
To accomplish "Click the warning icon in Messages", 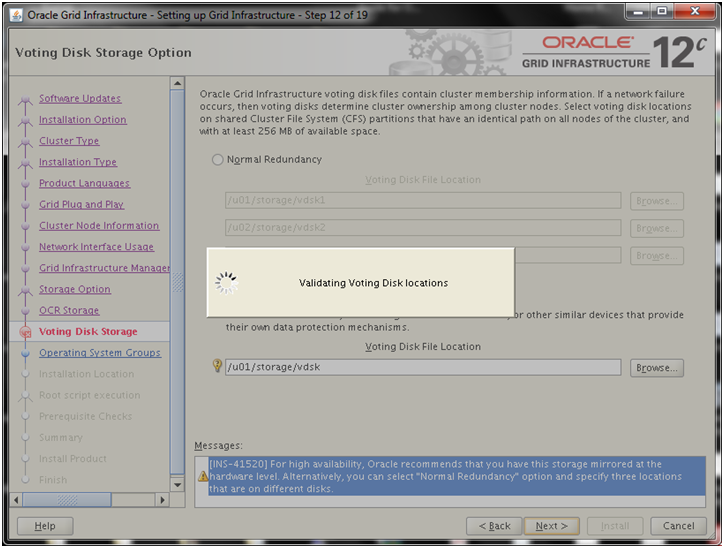I will coord(203,476).
